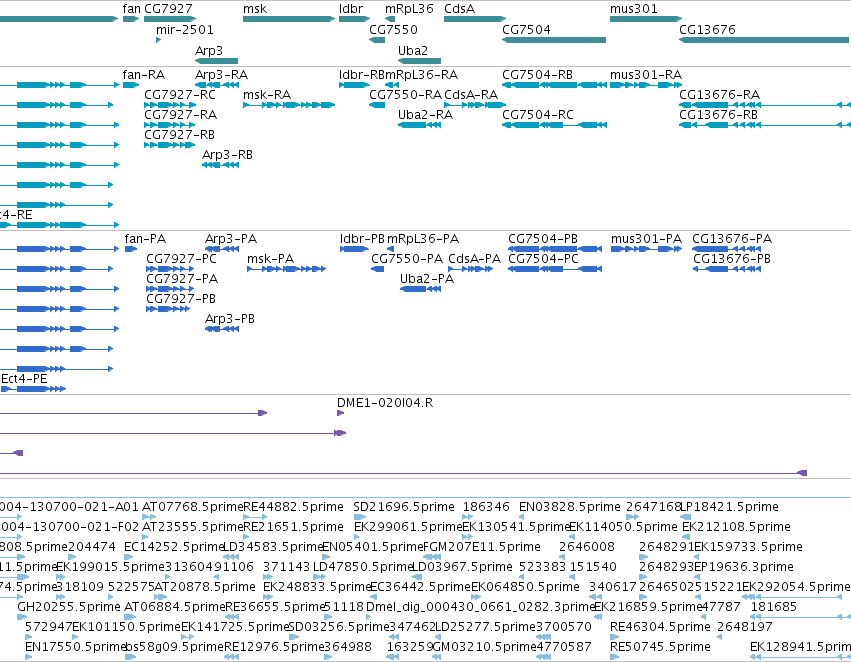This screenshot has width=851, height=662.
Task: Click the CG7504-RC transcript label
Action: click(x=538, y=114)
